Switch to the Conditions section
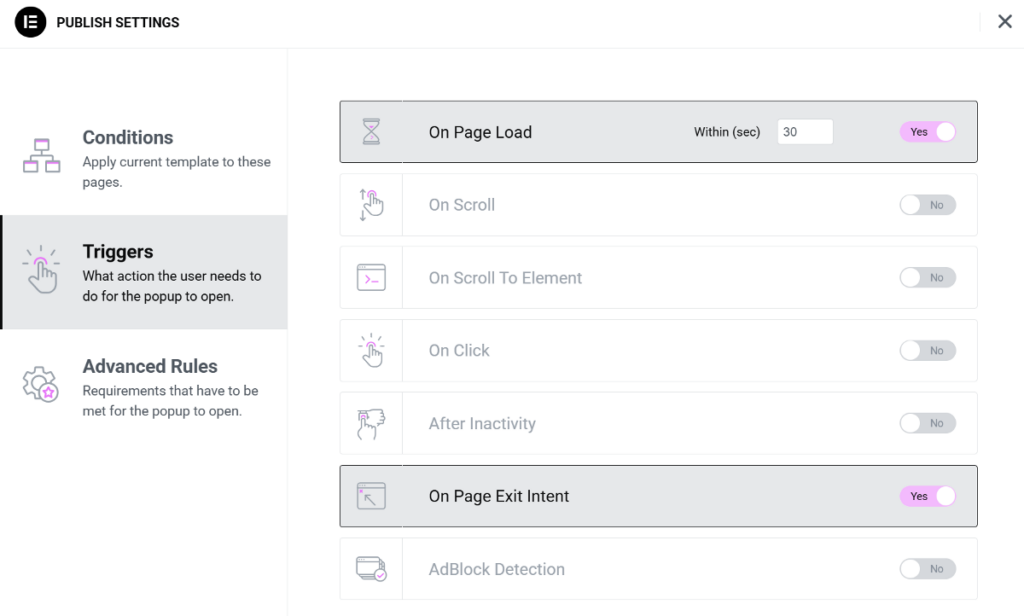The width and height of the screenshot is (1024, 616). coord(128,137)
